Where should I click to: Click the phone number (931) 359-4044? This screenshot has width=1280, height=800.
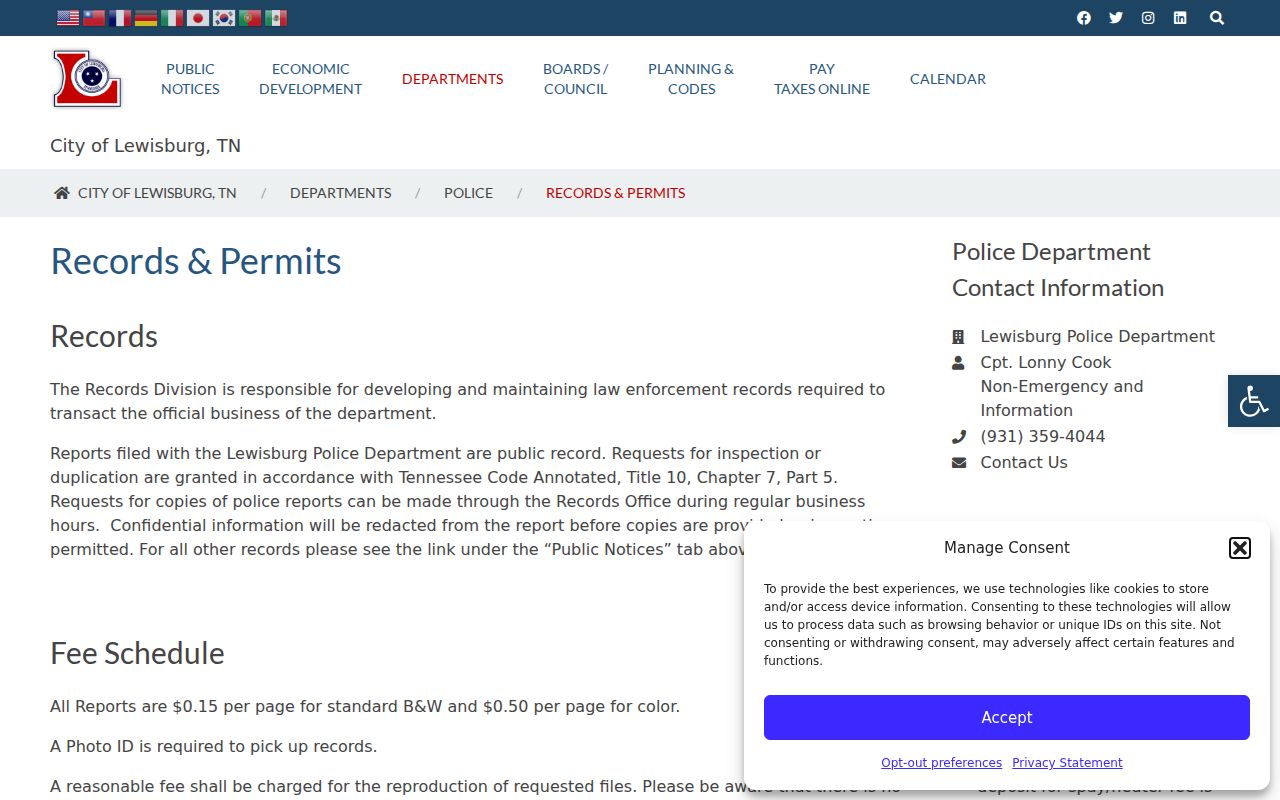(1043, 437)
